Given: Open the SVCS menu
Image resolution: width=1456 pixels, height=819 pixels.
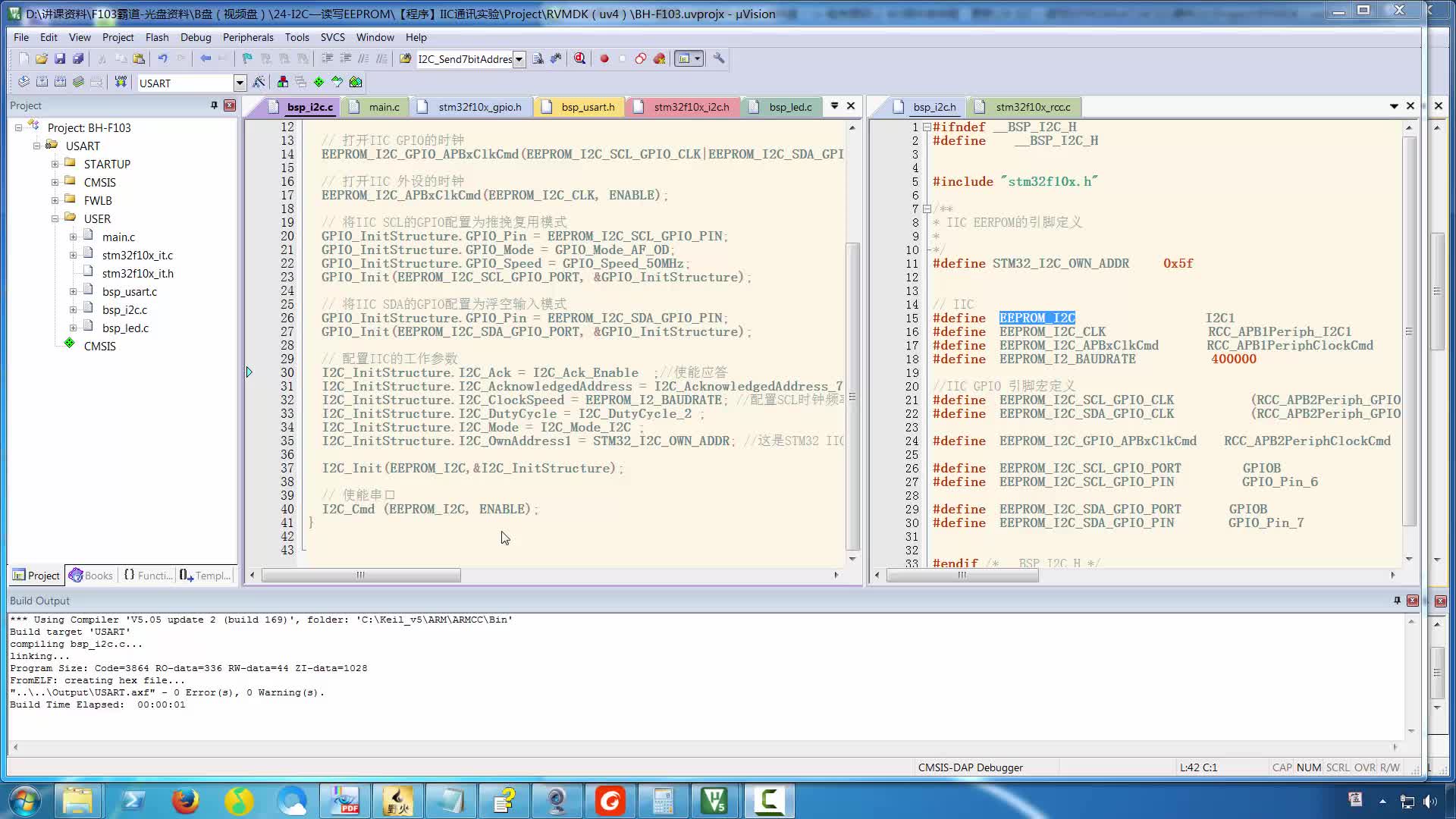Looking at the screenshot, I should click(x=332, y=37).
